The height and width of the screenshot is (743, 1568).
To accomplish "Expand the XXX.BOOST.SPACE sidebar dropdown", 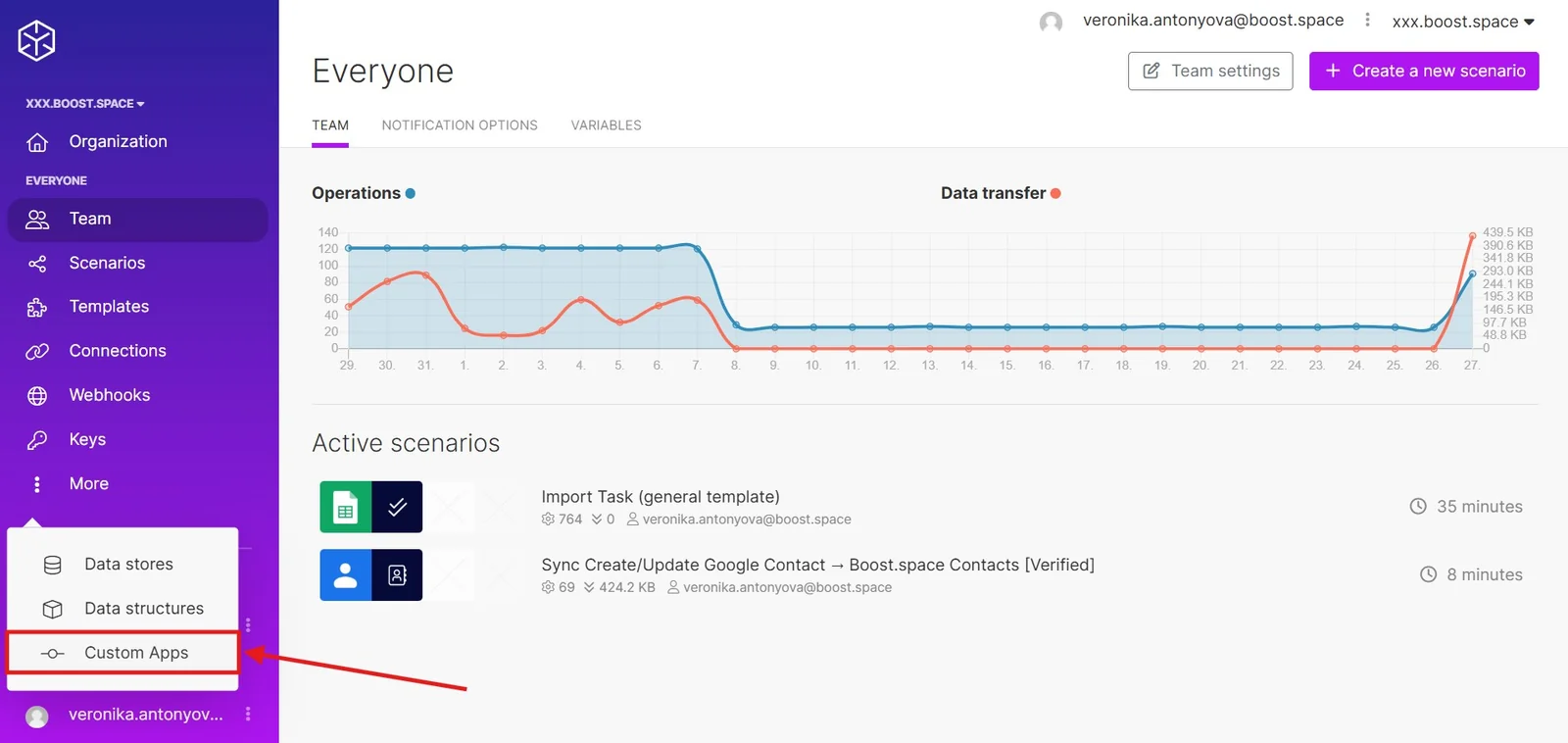I will coord(85,103).
